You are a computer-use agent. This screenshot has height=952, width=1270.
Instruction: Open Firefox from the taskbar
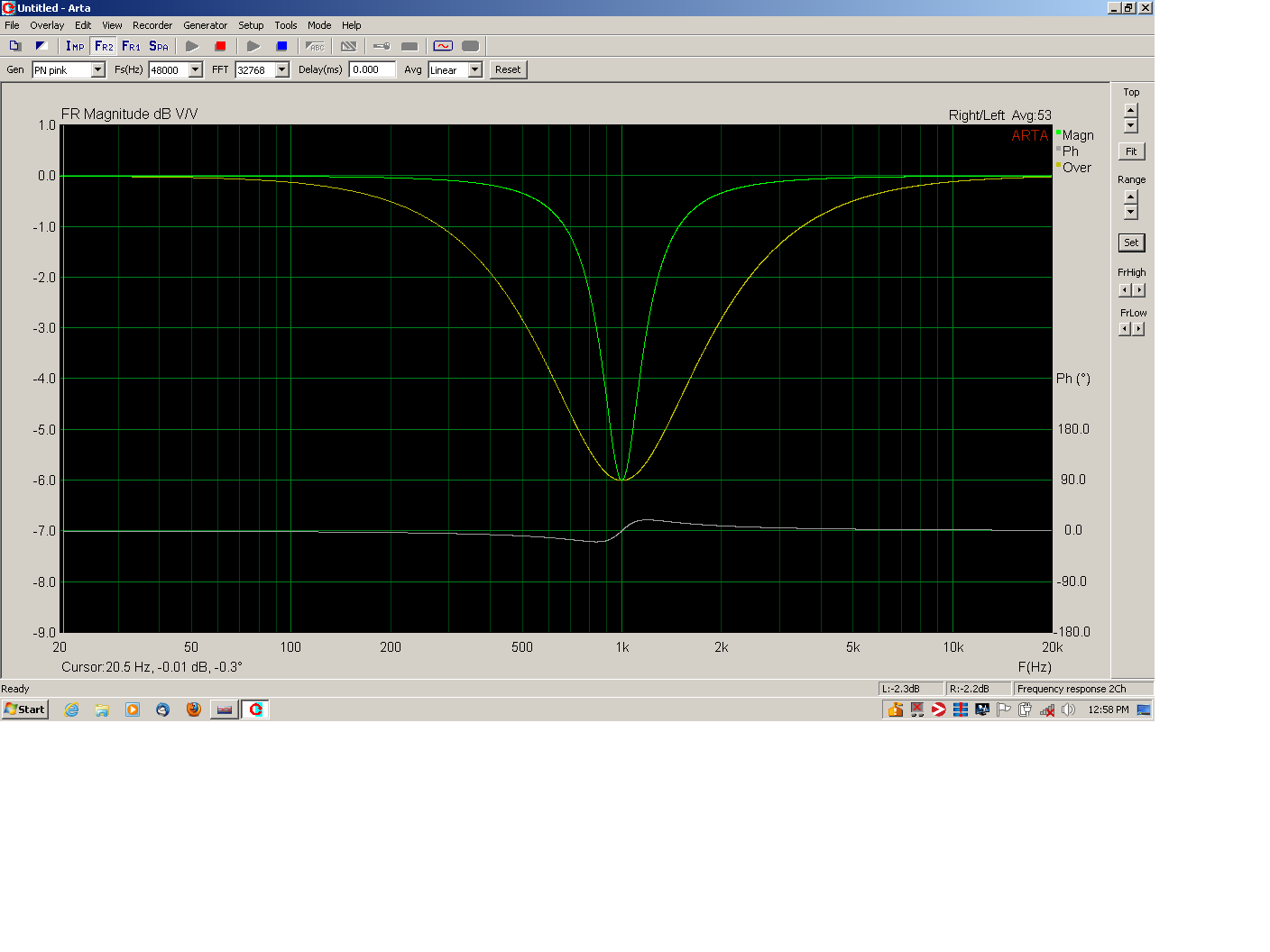tap(194, 709)
